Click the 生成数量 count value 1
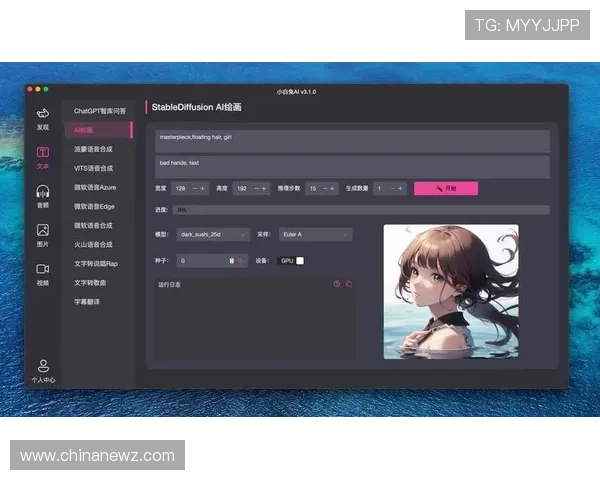Screen dimensions: 600x480 [380, 188]
